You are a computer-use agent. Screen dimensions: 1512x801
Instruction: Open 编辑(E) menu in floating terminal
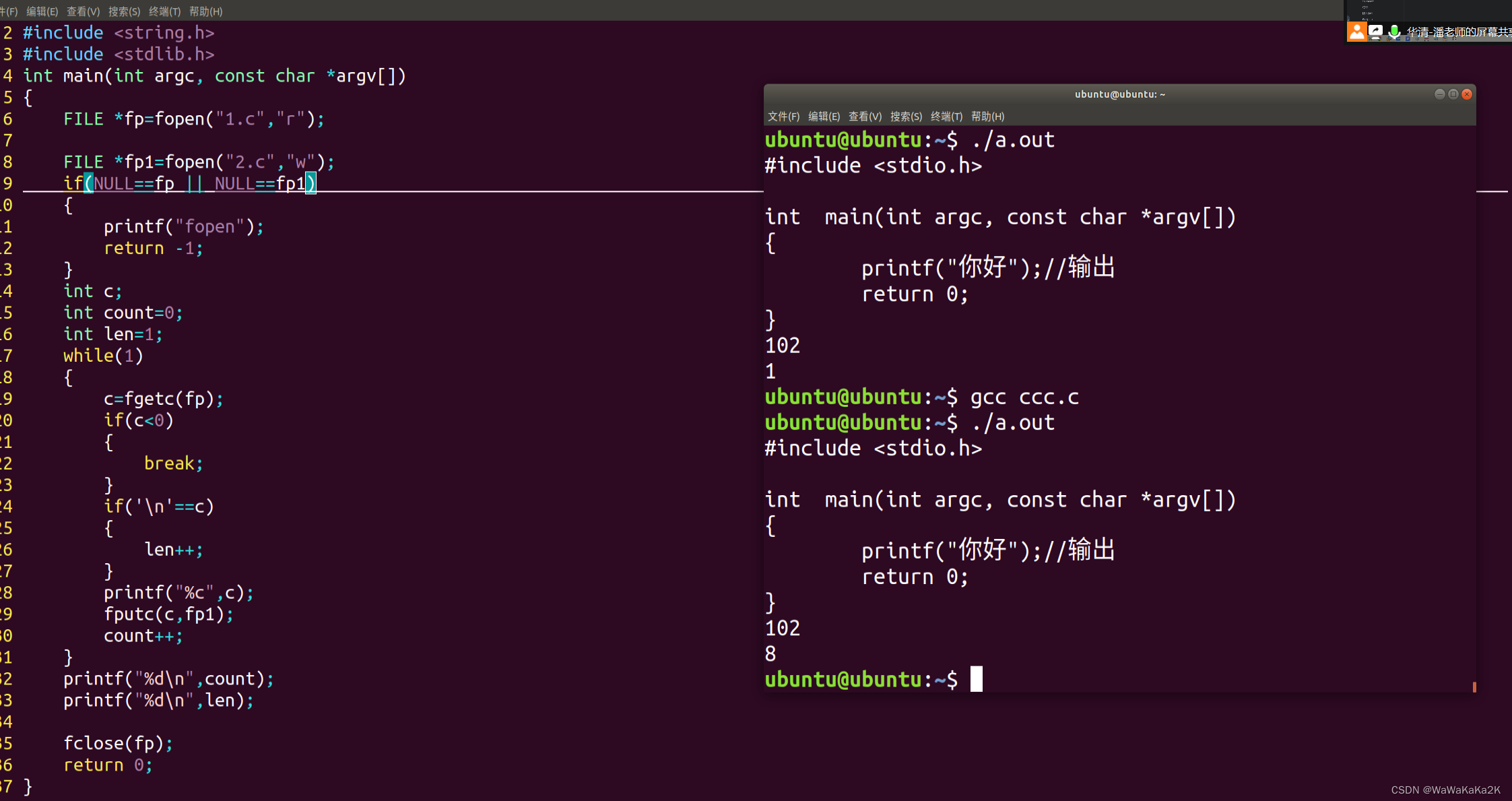coord(824,117)
